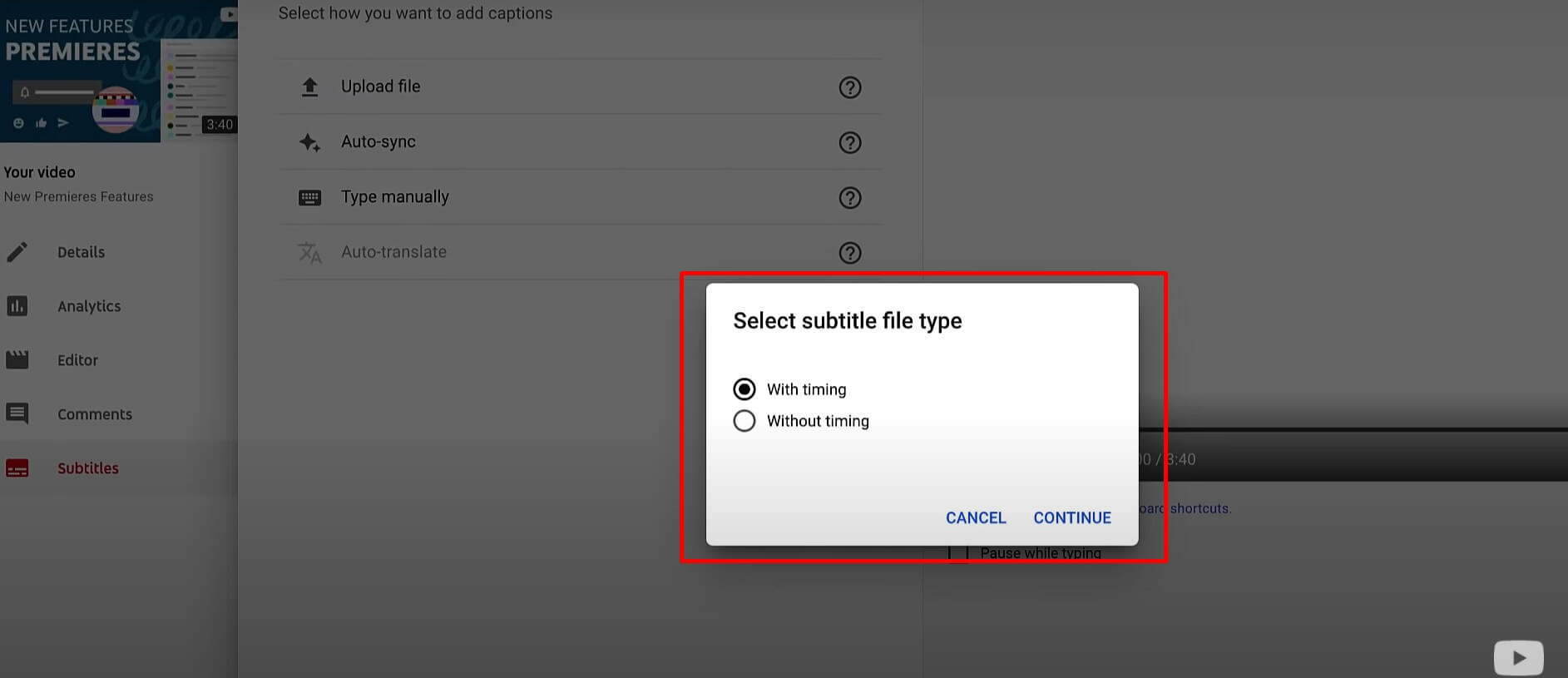Select the With timing radio button
The height and width of the screenshot is (678, 1568).
[744, 389]
